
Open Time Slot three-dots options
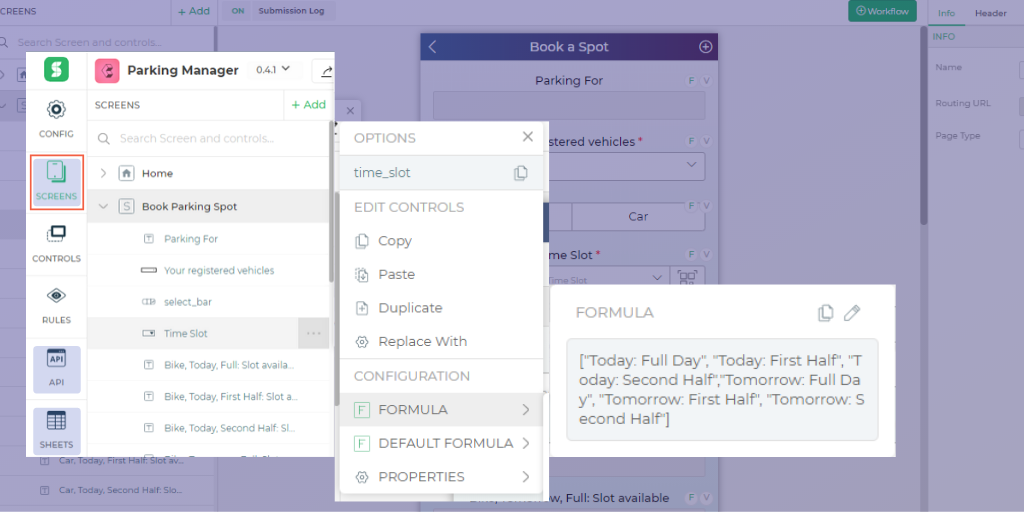[313, 333]
